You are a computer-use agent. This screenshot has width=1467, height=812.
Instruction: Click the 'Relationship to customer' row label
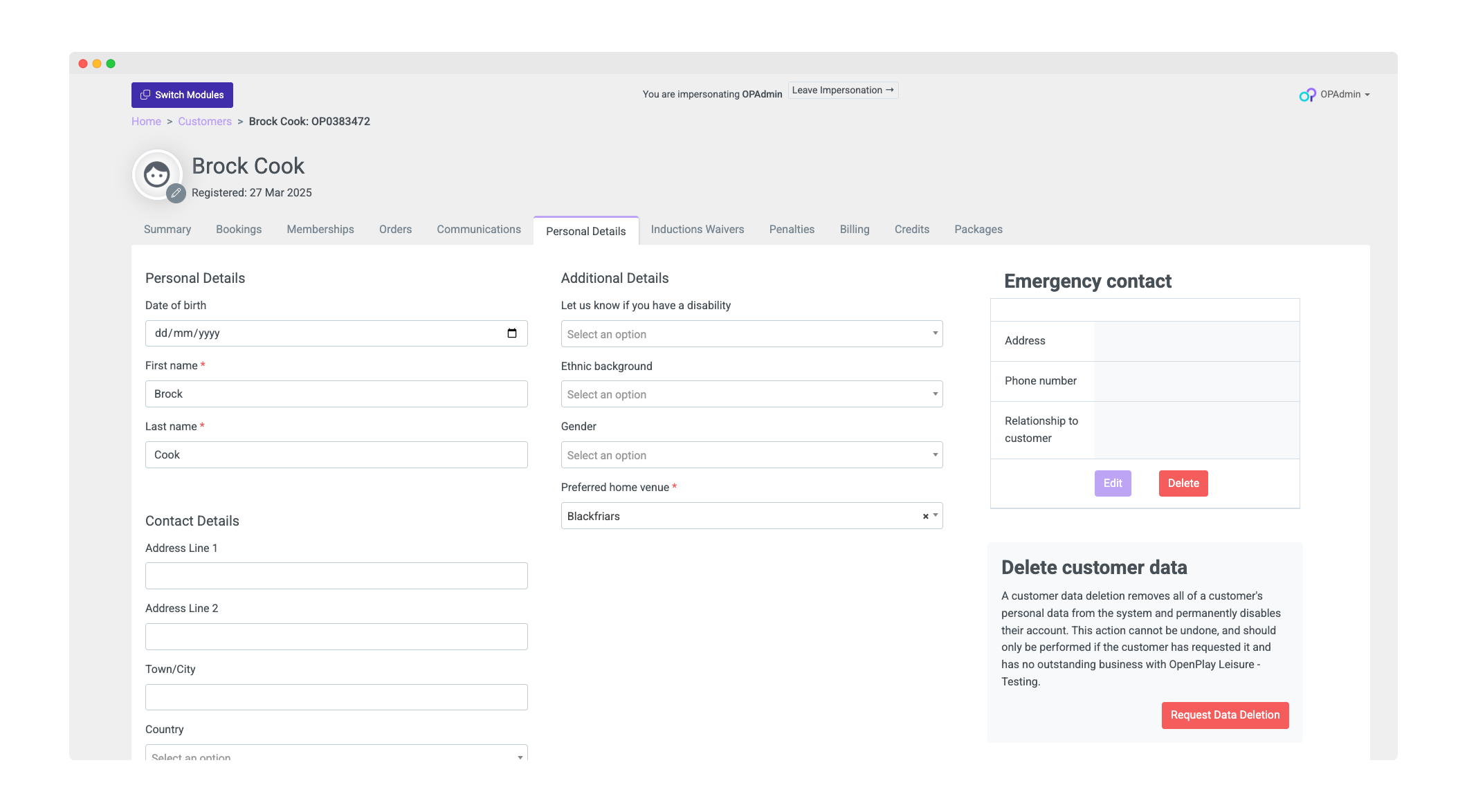coord(1041,430)
